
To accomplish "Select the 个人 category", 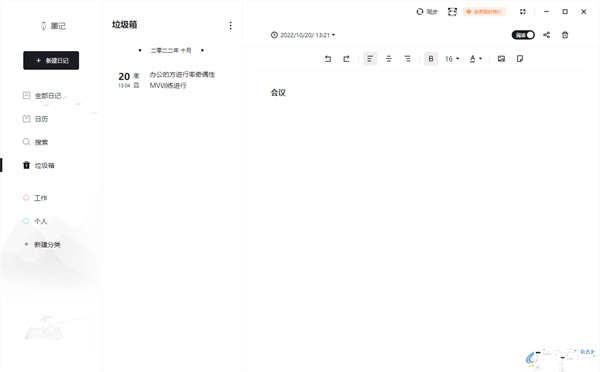I will coord(35,221).
